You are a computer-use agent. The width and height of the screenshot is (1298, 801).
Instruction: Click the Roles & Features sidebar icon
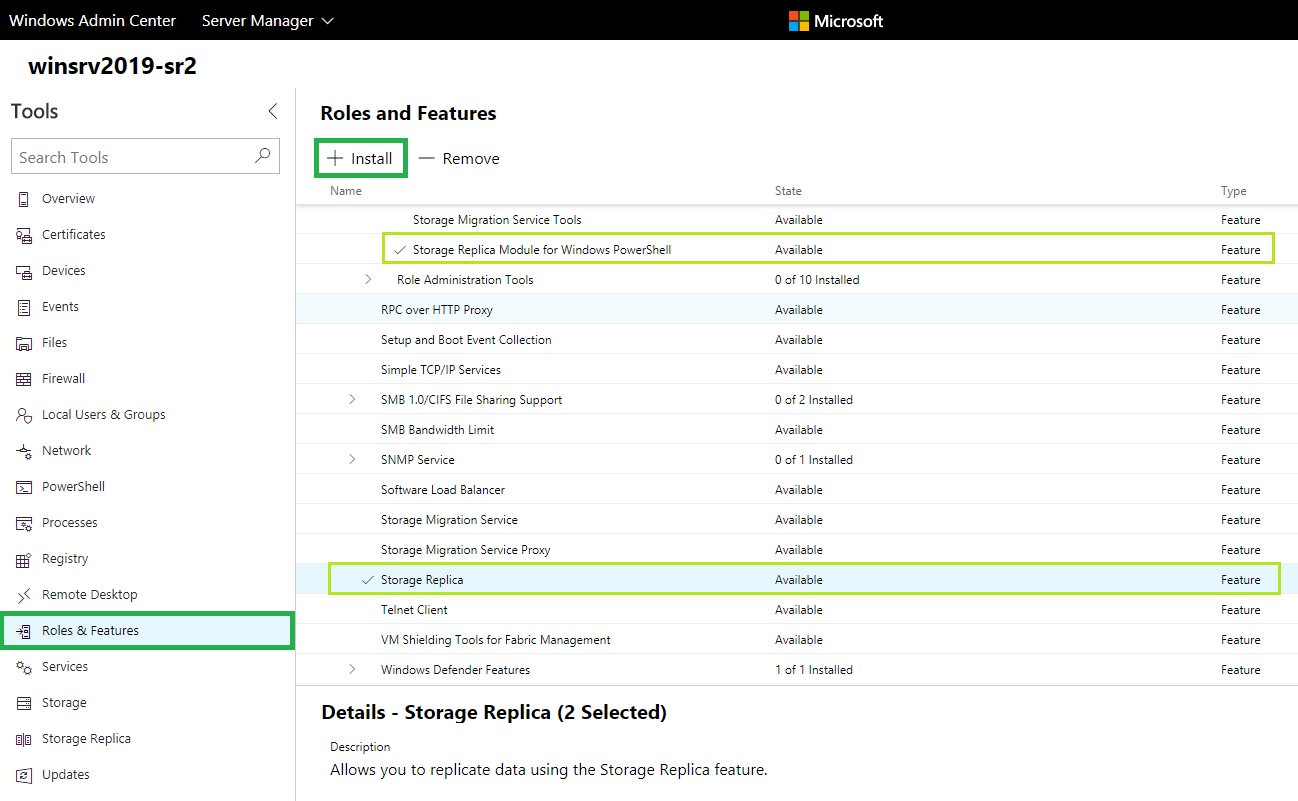pos(24,631)
